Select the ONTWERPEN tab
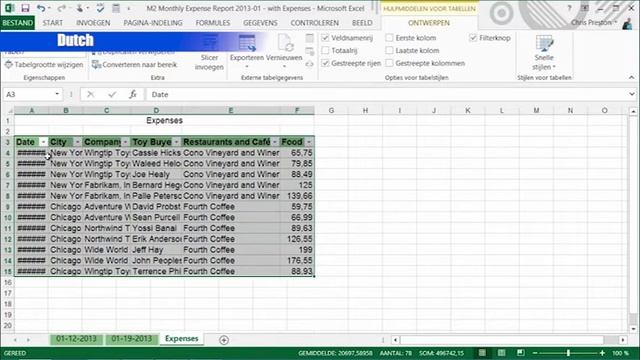The image size is (640, 360). [429, 23]
